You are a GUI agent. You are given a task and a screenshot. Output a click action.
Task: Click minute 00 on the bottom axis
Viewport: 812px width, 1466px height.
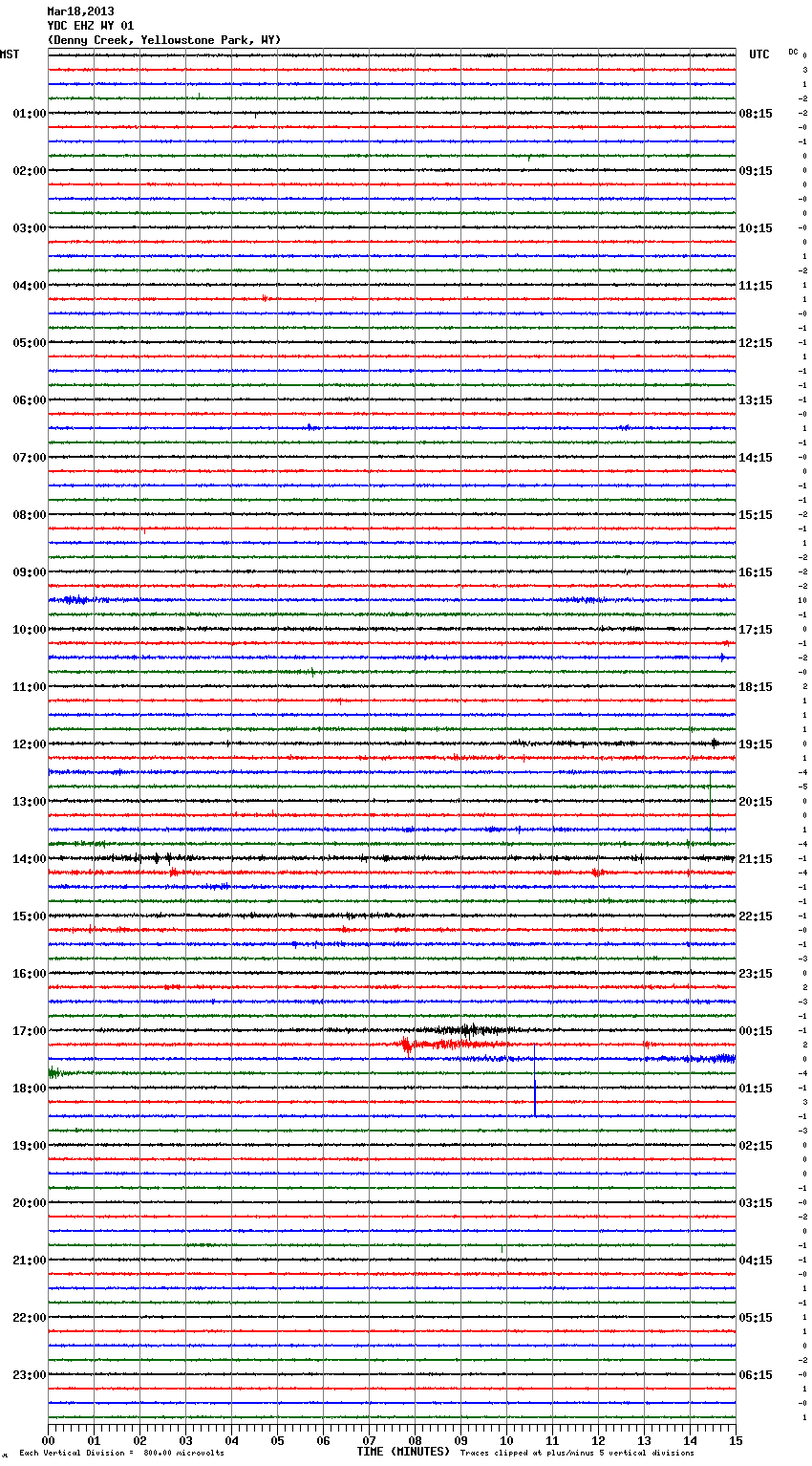coord(48,1440)
